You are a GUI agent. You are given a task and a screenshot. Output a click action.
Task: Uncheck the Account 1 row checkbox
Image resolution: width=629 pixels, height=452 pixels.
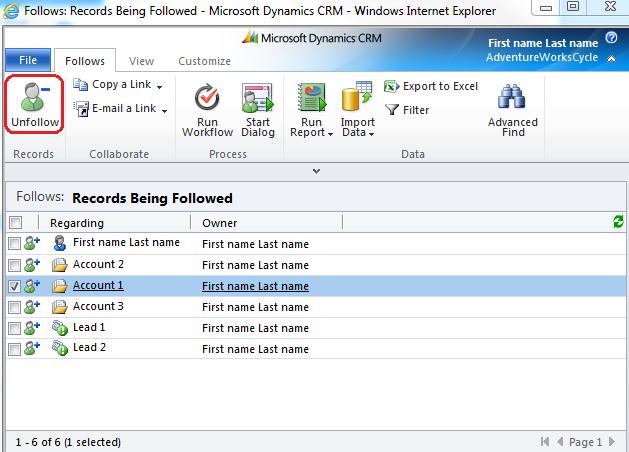pos(14,286)
